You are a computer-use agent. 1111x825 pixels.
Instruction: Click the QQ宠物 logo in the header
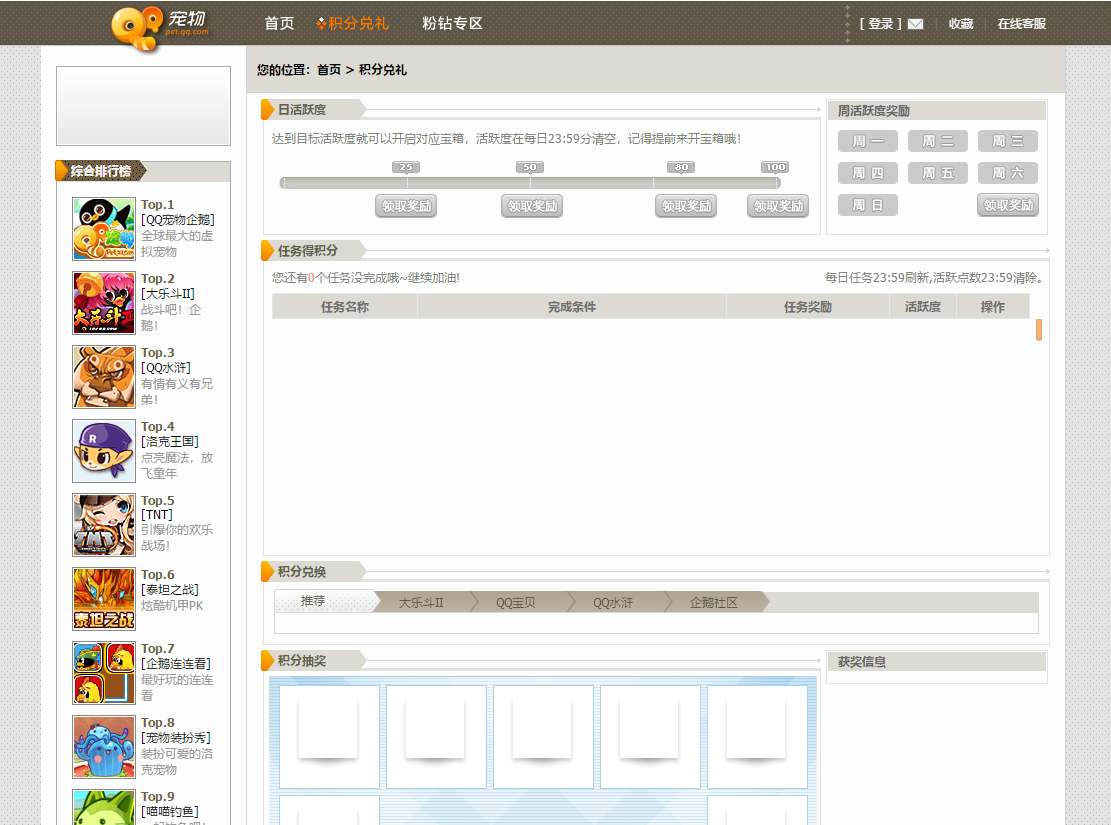pyautogui.click(x=160, y=28)
